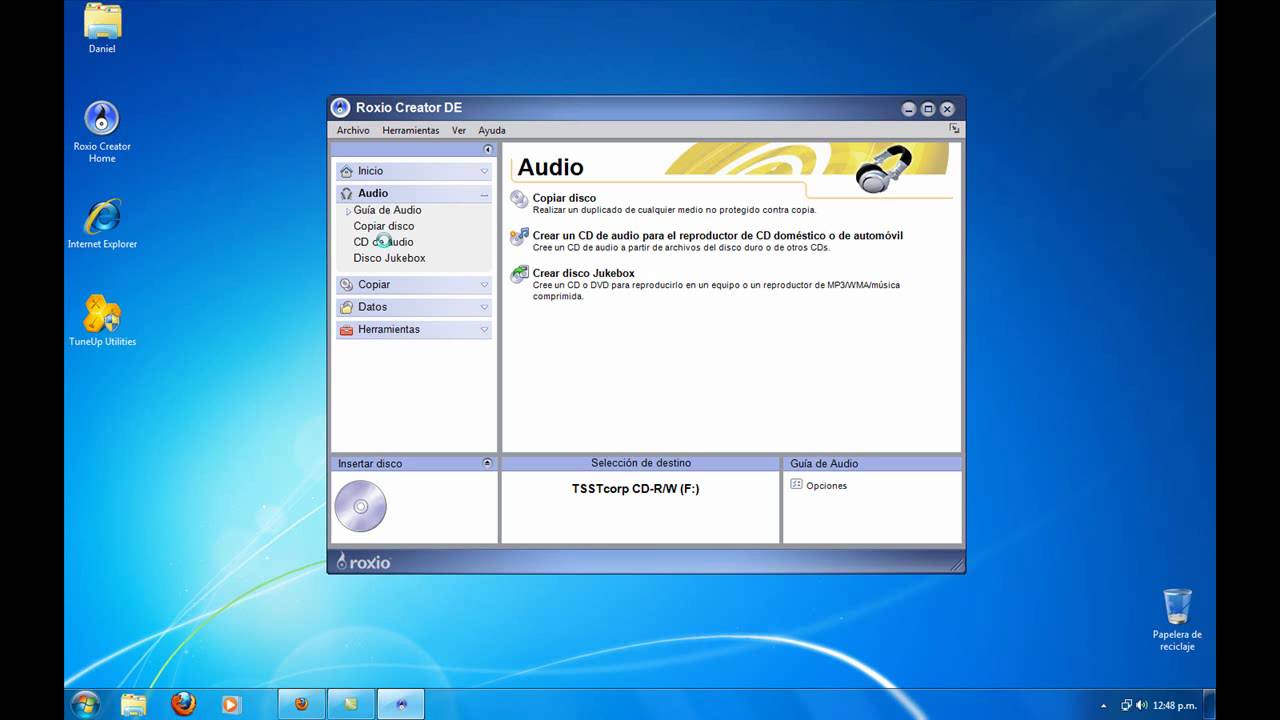Screen dimensions: 1280x720
Task: Select Copiar disco in the sidebar
Action: coord(383,226)
